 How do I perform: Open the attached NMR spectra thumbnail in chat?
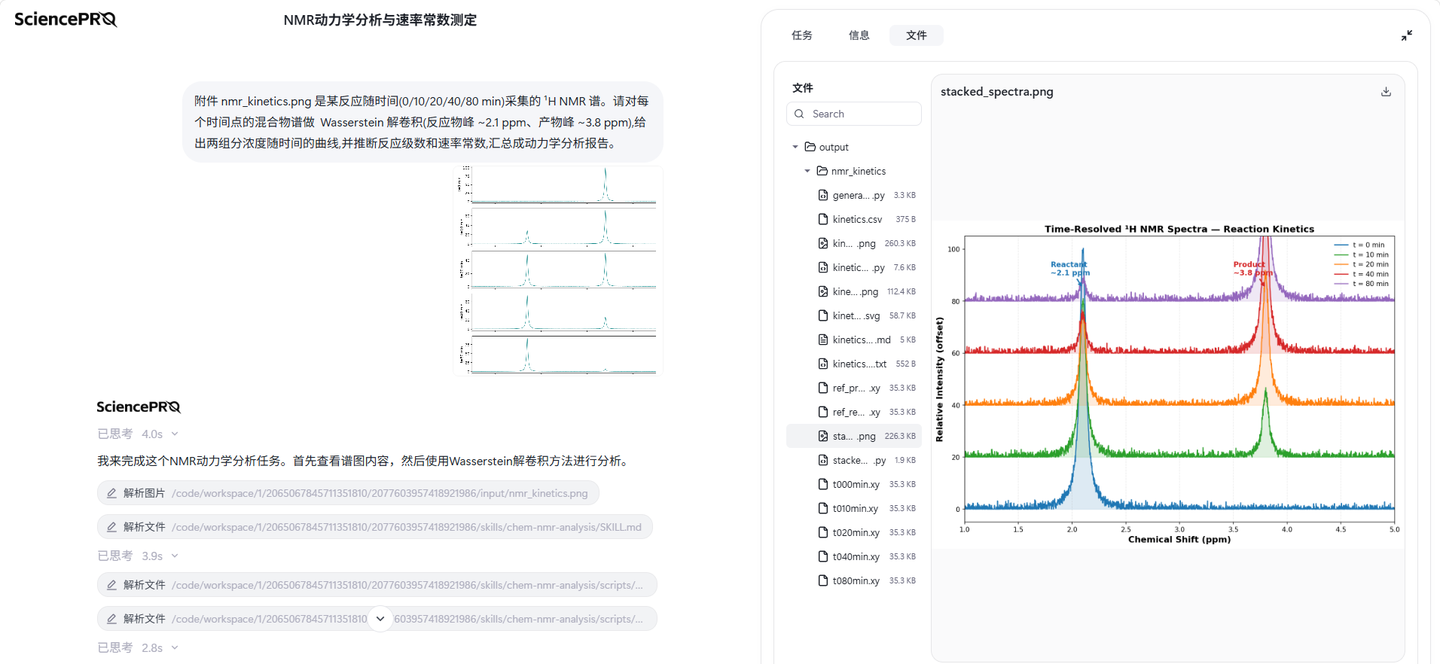tap(558, 271)
